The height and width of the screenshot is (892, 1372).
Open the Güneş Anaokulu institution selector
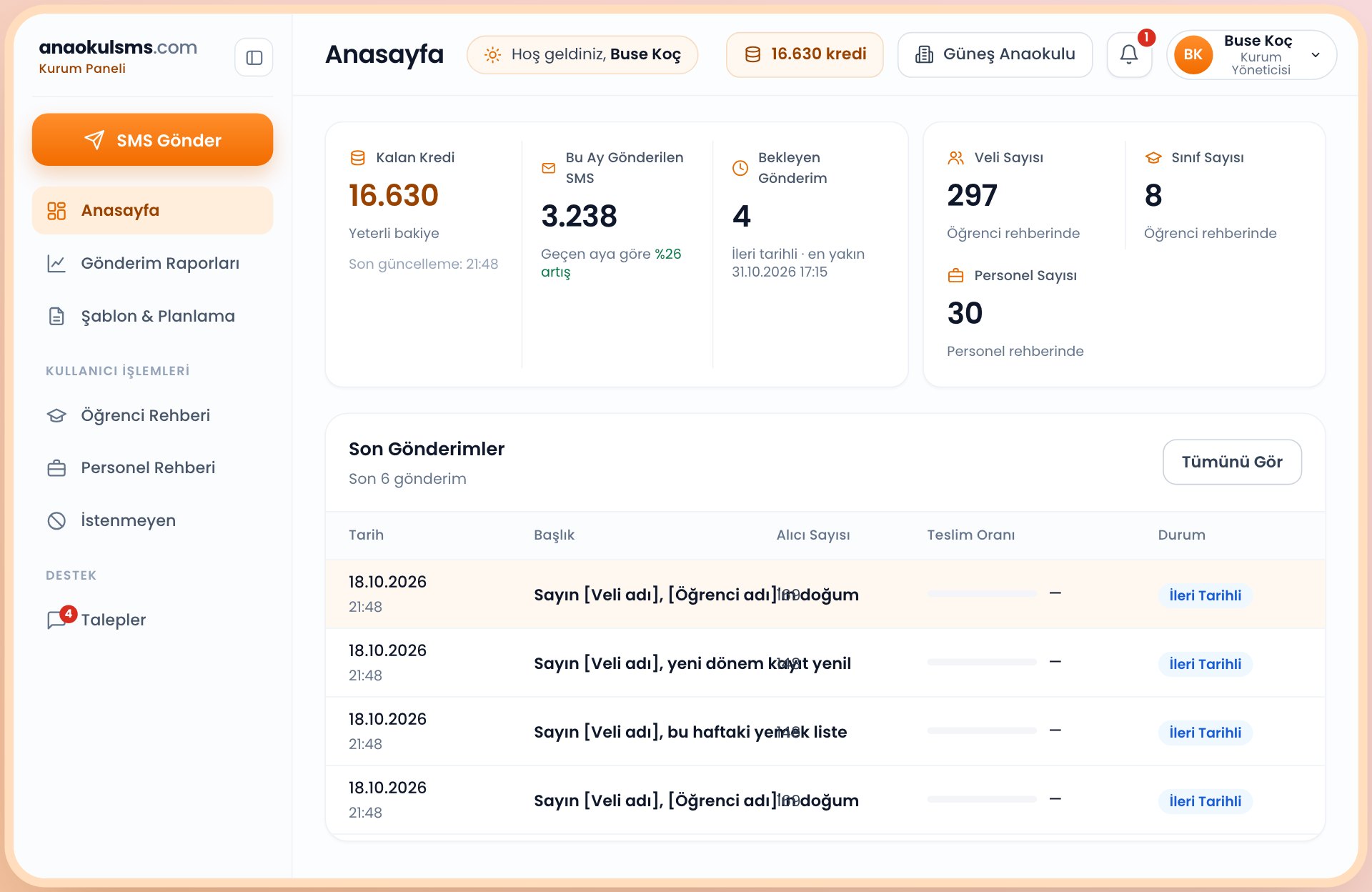(x=995, y=54)
